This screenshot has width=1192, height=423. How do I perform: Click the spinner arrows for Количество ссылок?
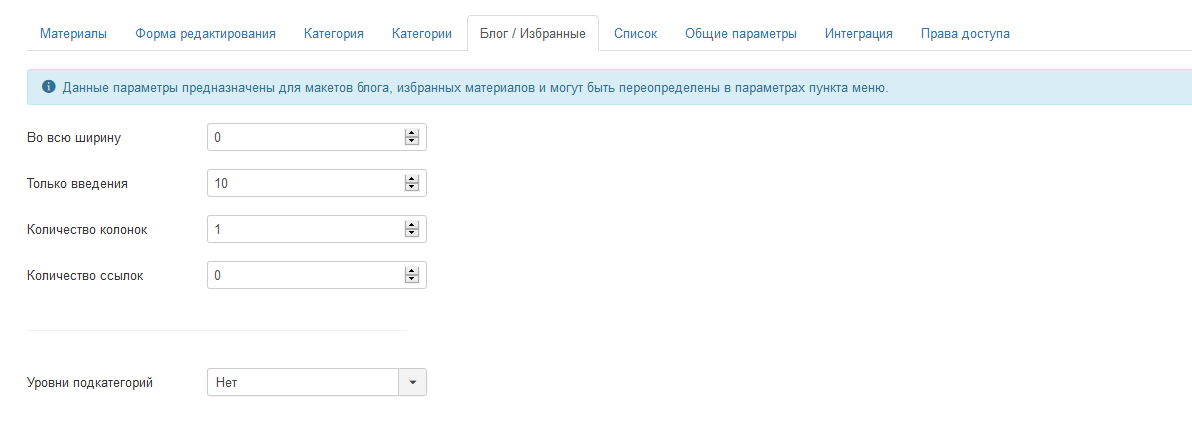[411, 275]
